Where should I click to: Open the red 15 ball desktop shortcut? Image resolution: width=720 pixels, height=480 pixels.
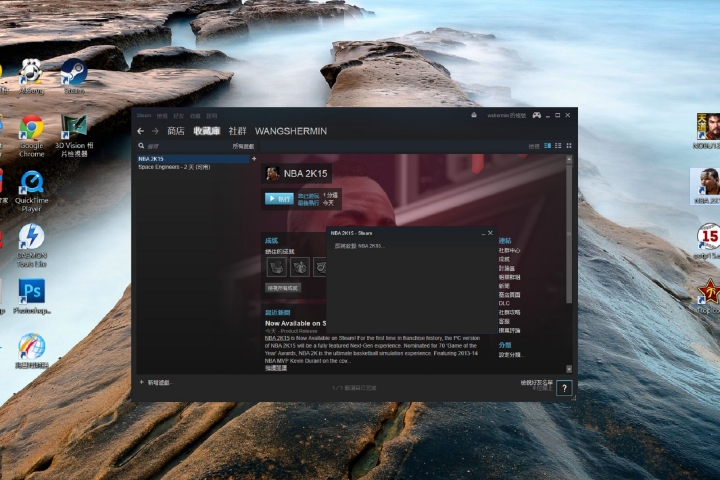pos(708,242)
